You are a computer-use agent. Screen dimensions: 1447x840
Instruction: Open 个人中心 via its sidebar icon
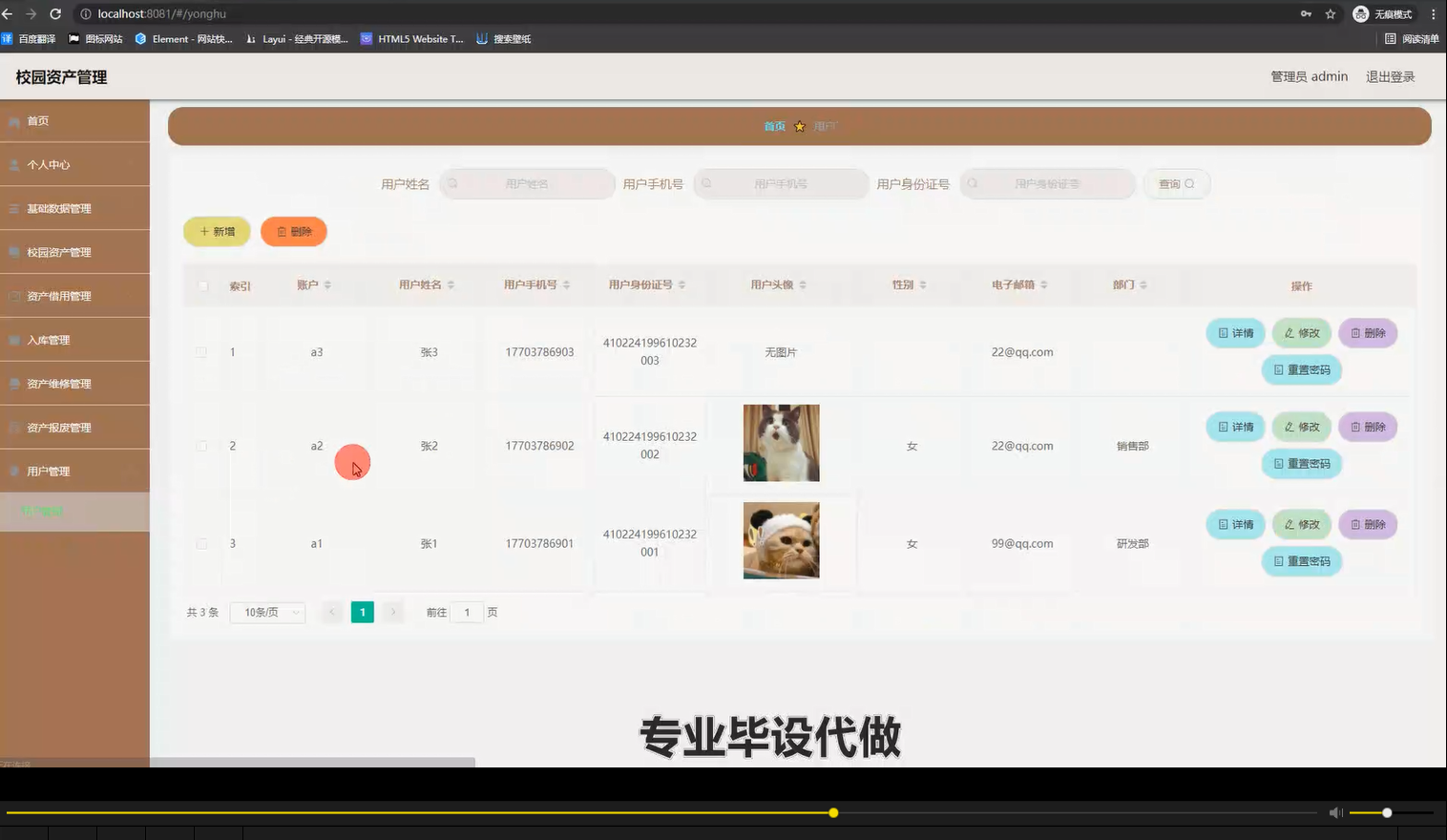tap(14, 164)
